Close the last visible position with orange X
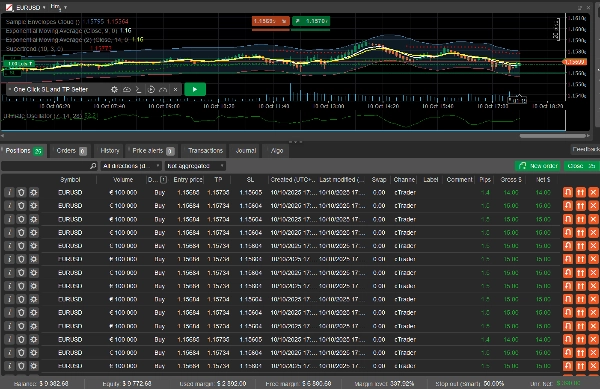 [593, 366]
